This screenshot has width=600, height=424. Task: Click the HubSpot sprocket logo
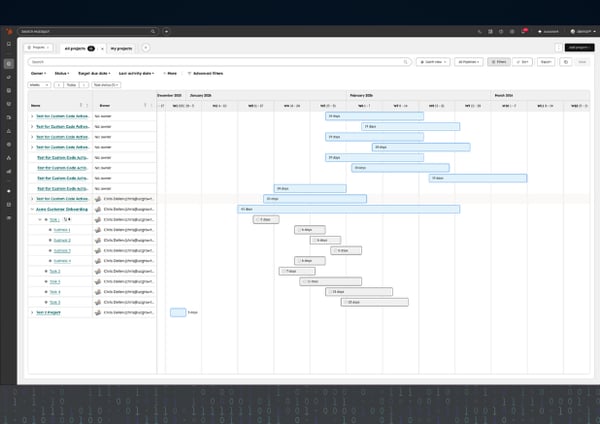(9, 31)
